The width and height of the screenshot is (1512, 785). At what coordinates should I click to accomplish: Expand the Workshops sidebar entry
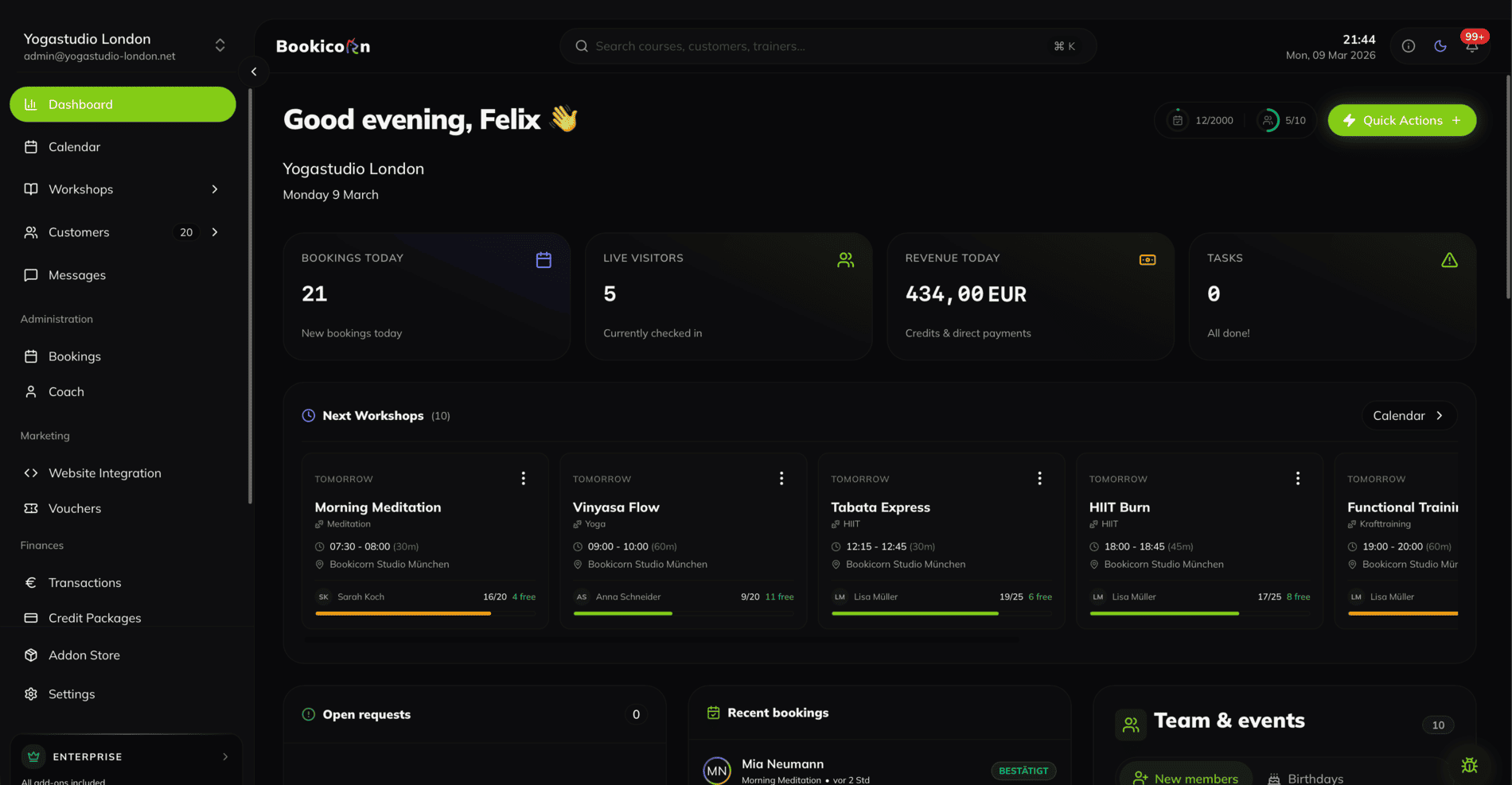pos(214,189)
